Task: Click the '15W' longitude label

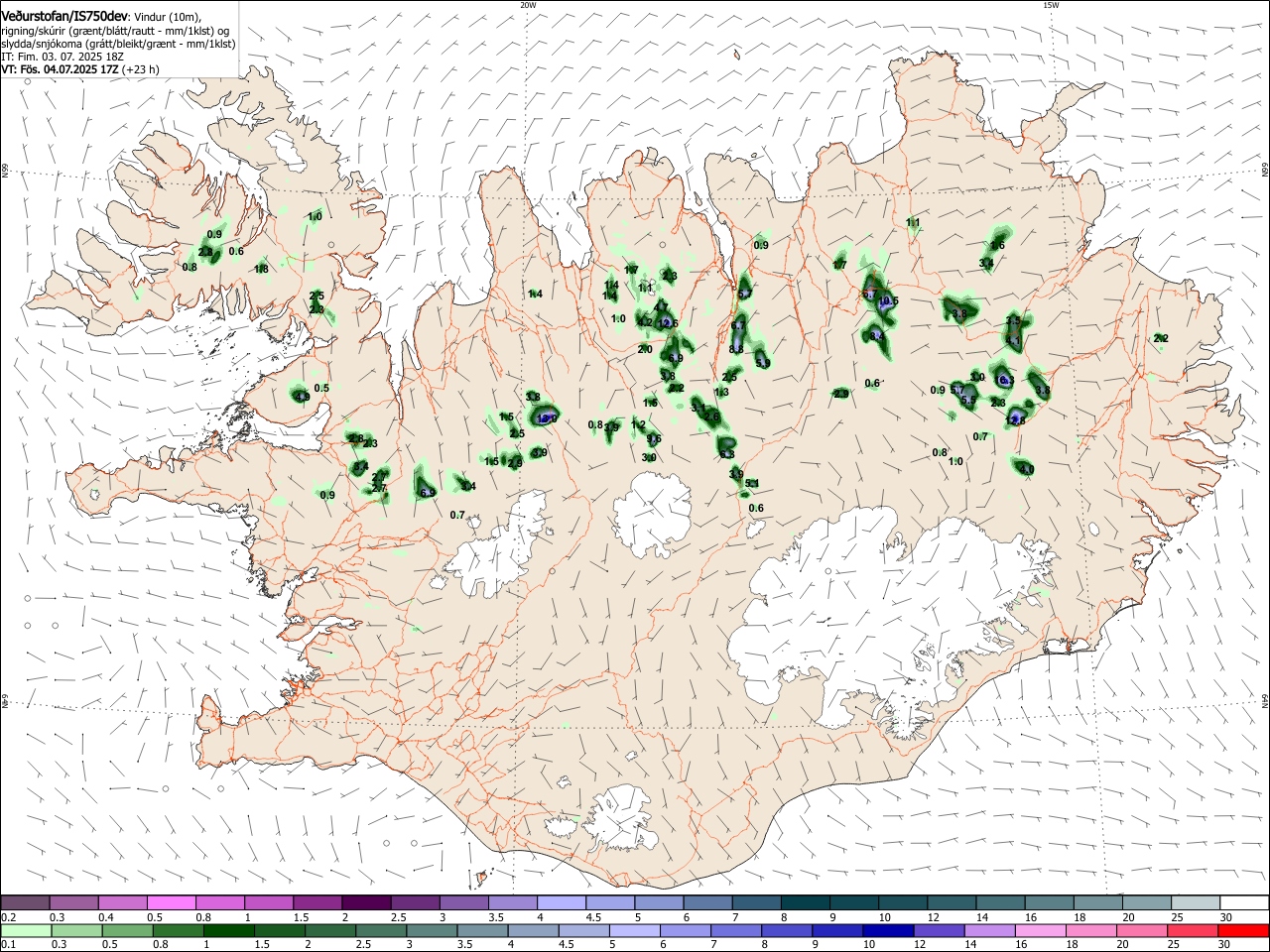Action: 1051,5
